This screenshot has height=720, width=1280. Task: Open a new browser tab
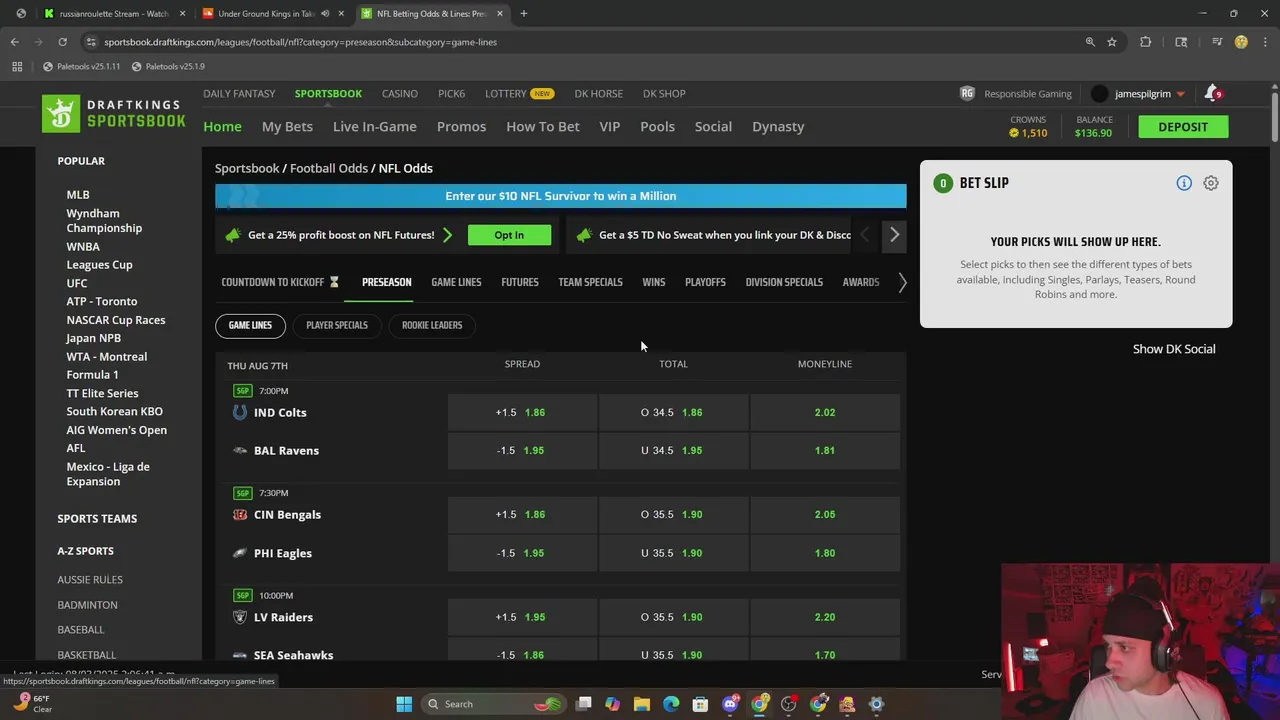click(x=524, y=14)
